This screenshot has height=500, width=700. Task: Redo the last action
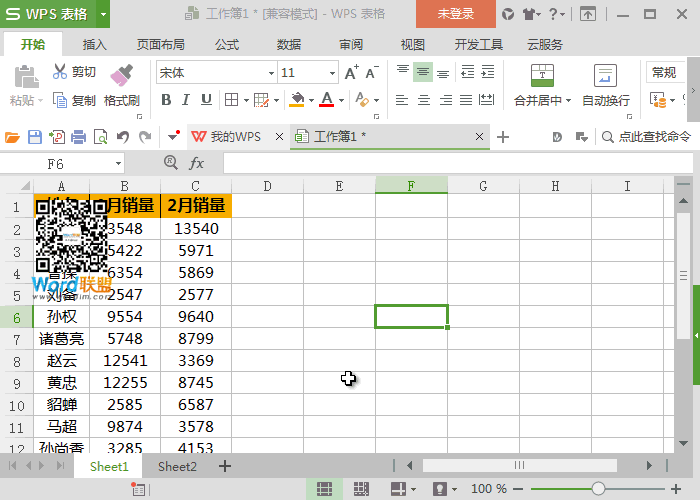click(145, 137)
